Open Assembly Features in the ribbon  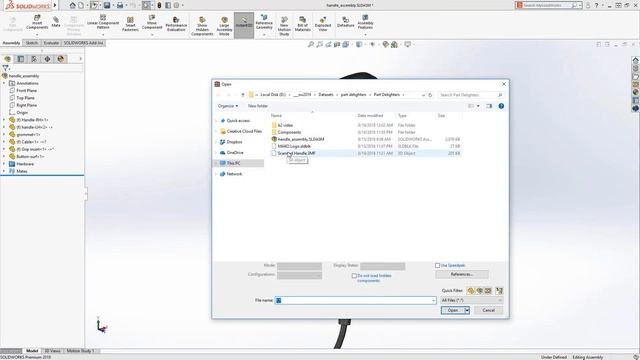365,22
